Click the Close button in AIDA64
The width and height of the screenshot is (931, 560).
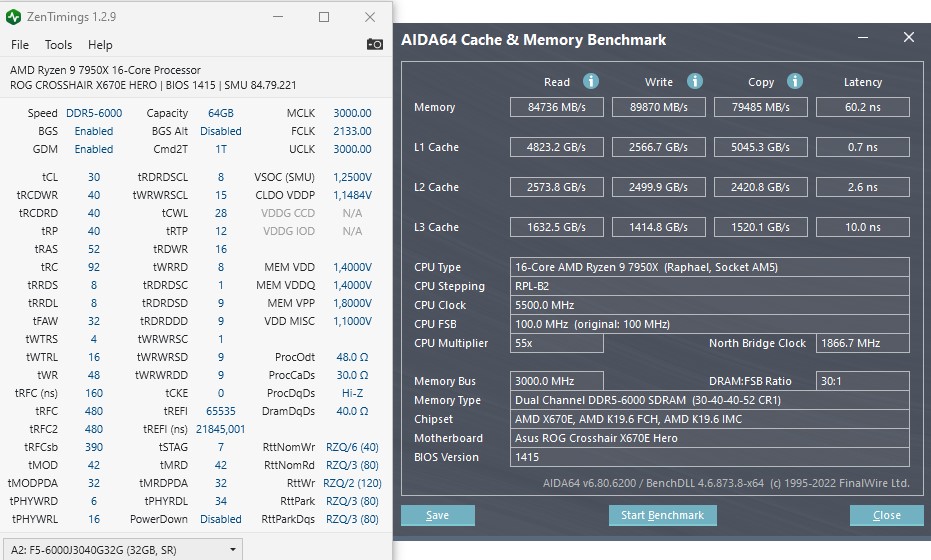[886, 515]
